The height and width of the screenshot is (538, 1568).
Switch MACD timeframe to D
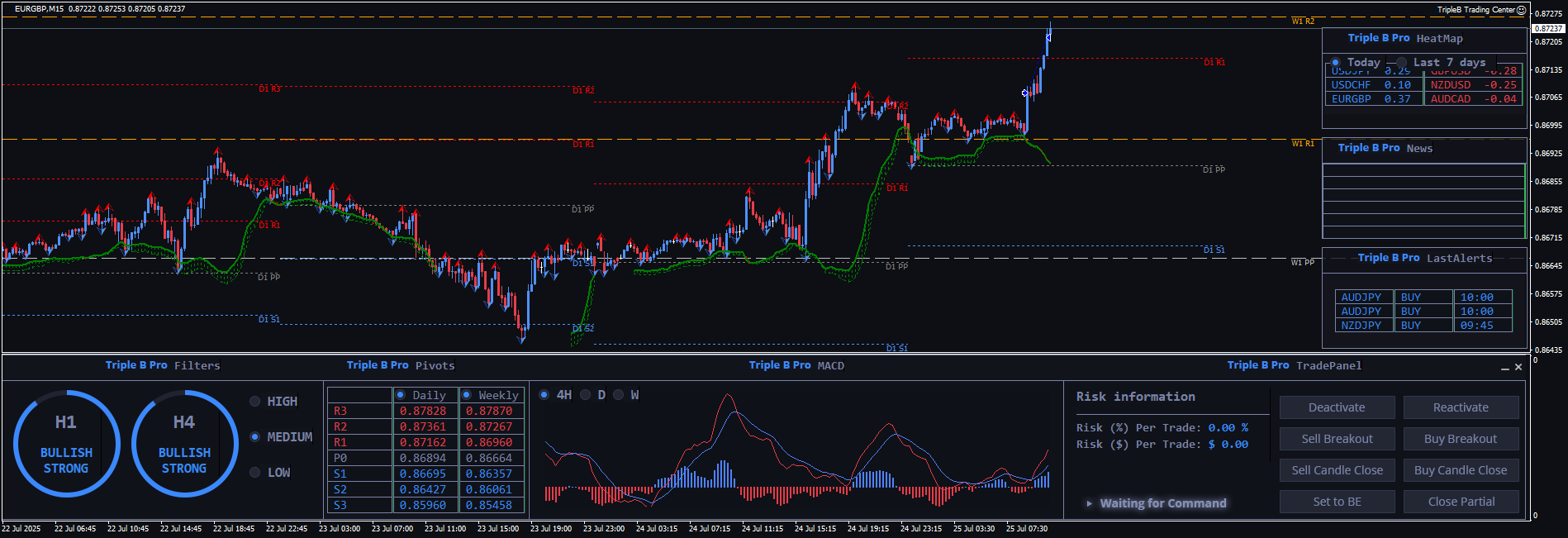(586, 395)
